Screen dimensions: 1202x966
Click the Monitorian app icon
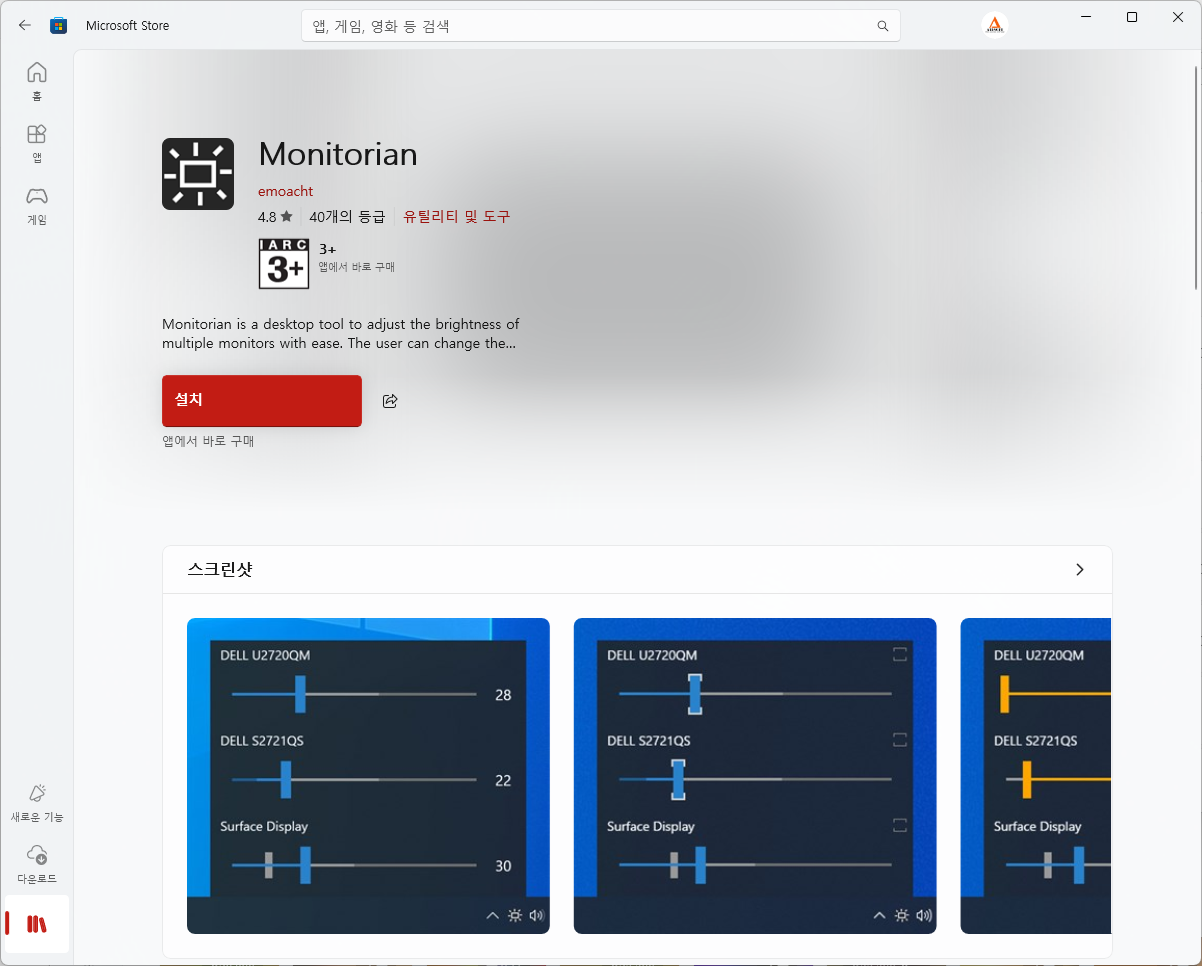click(x=198, y=174)
